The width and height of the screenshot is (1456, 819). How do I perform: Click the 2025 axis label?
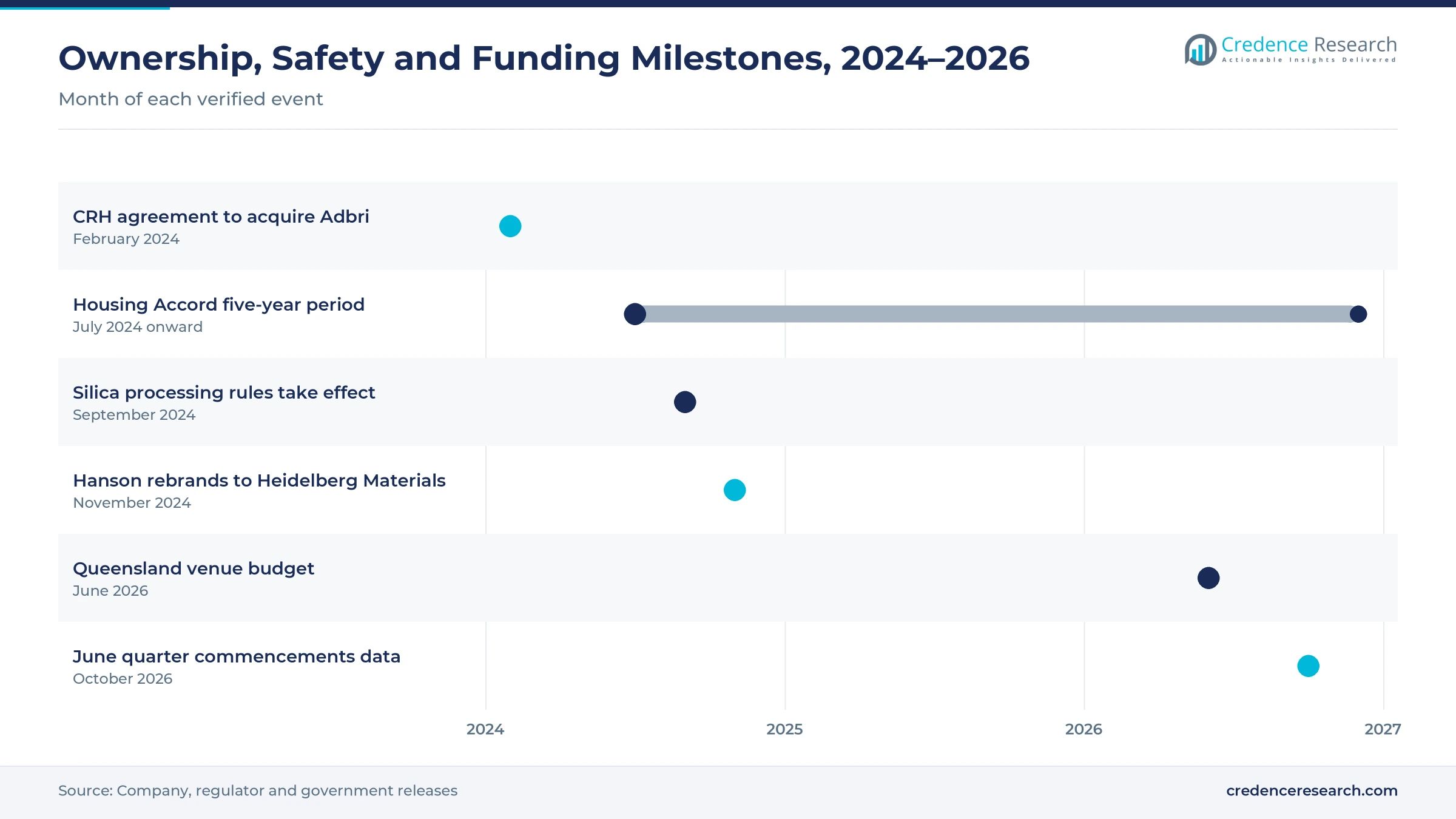coord(784,729)
